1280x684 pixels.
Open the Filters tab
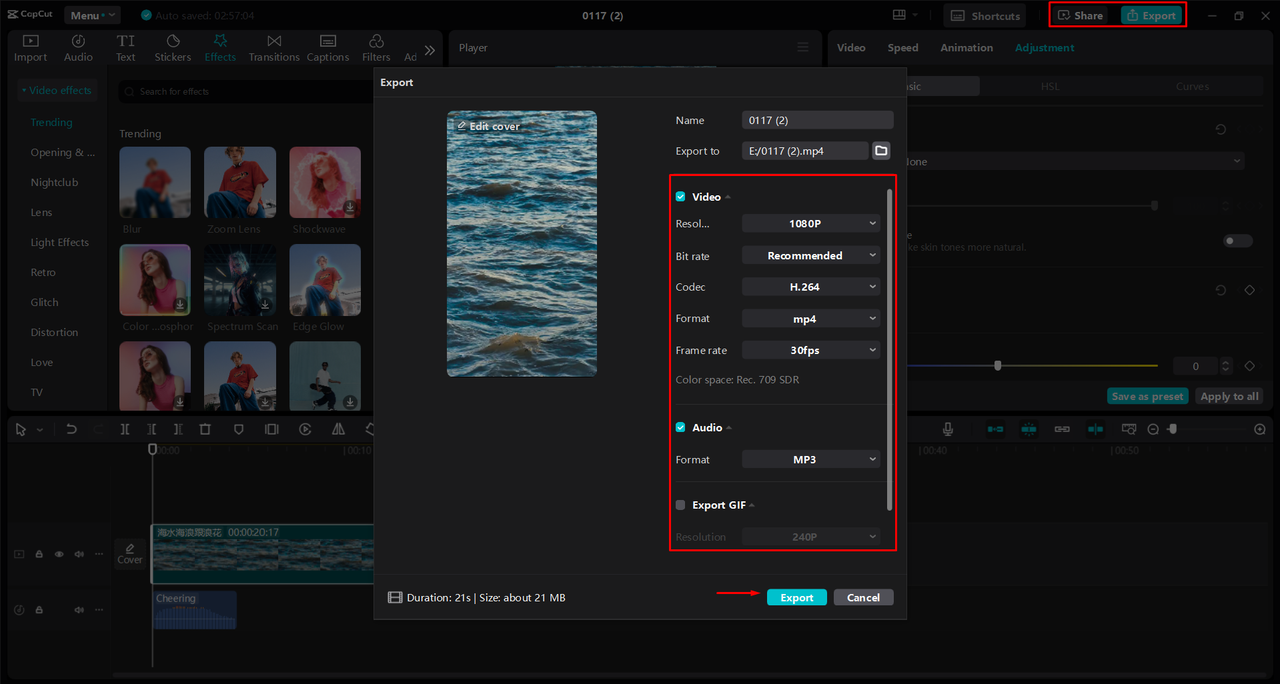[376, 48]
